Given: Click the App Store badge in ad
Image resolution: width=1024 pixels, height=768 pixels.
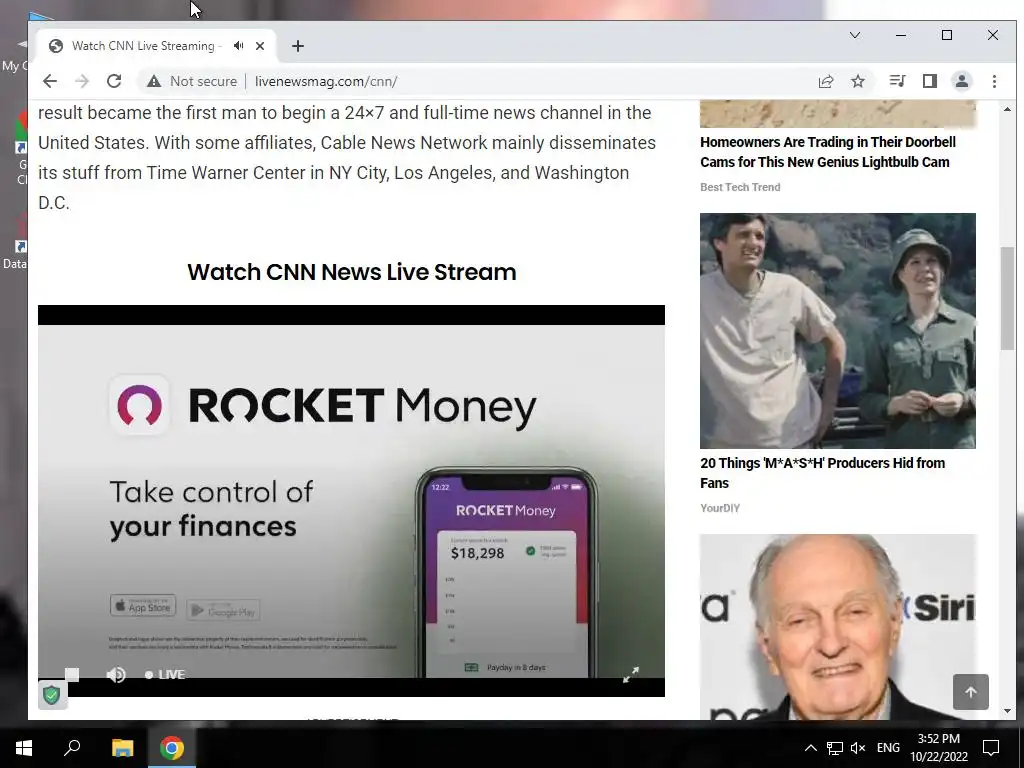Looking at the screenshot, I should pyautogui.click(x=143, y=605).
